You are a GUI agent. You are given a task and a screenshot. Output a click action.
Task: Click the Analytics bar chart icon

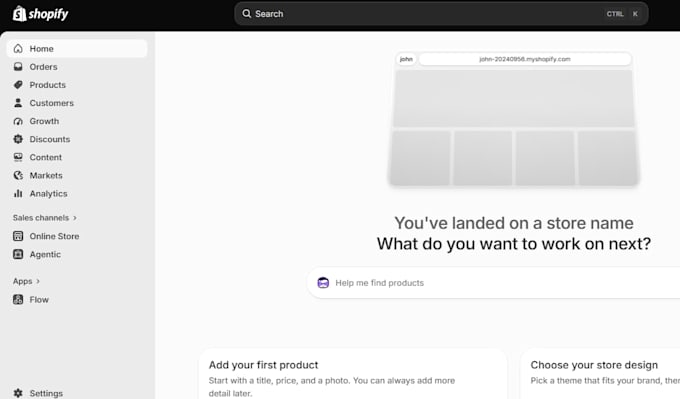point(18,193)
